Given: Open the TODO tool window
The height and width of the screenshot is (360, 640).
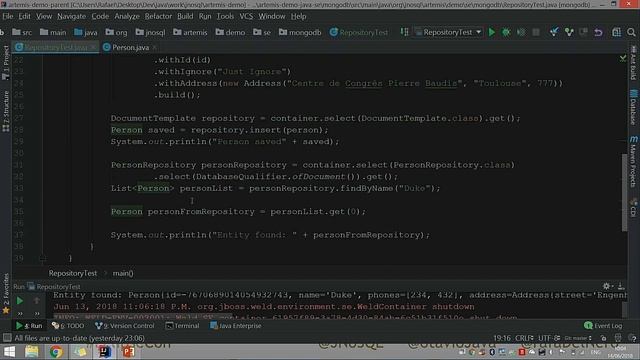Looking at the screenshot, I should (68, 326).
